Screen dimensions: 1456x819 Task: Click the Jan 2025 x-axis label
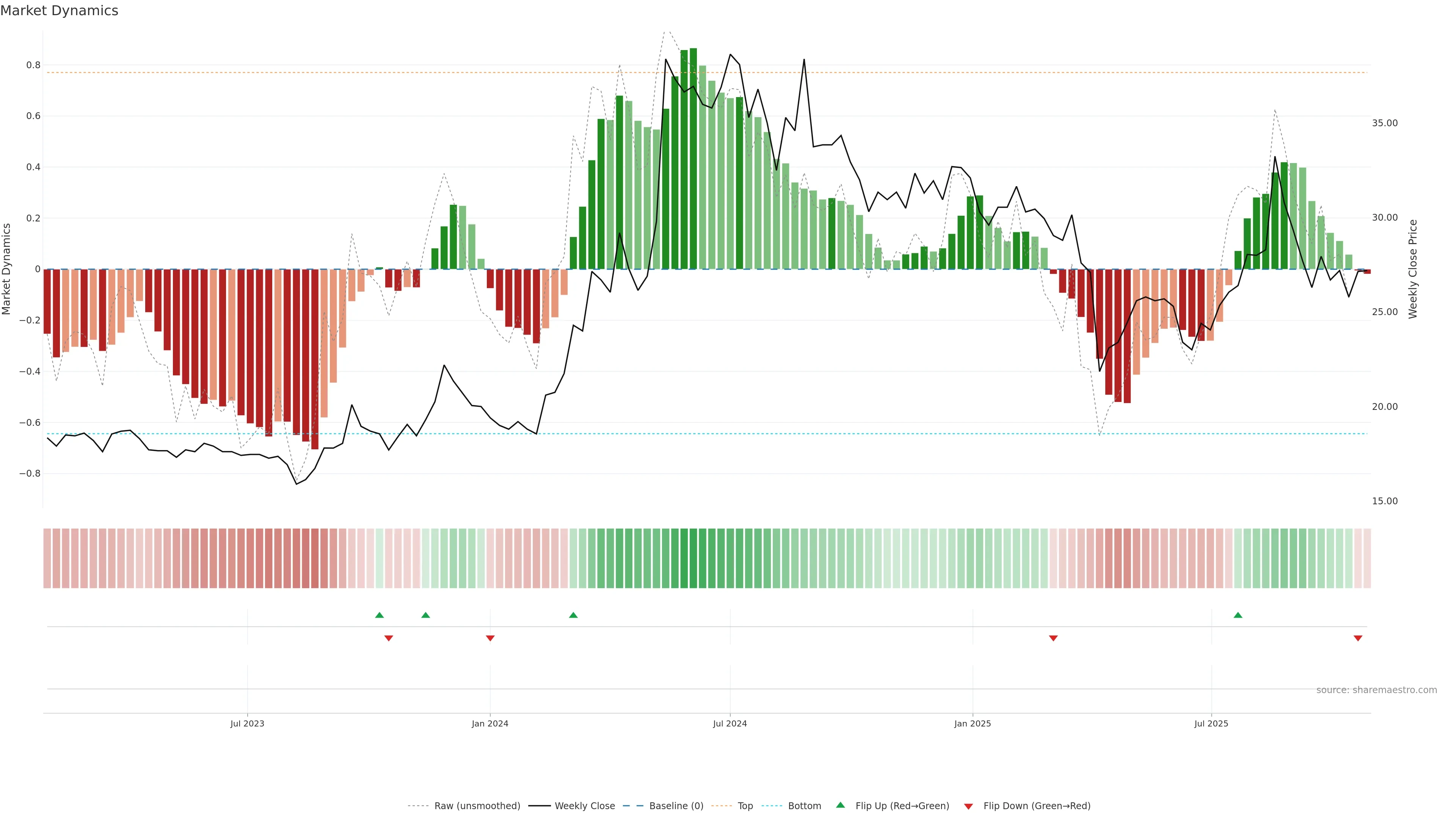click(972, 723)
